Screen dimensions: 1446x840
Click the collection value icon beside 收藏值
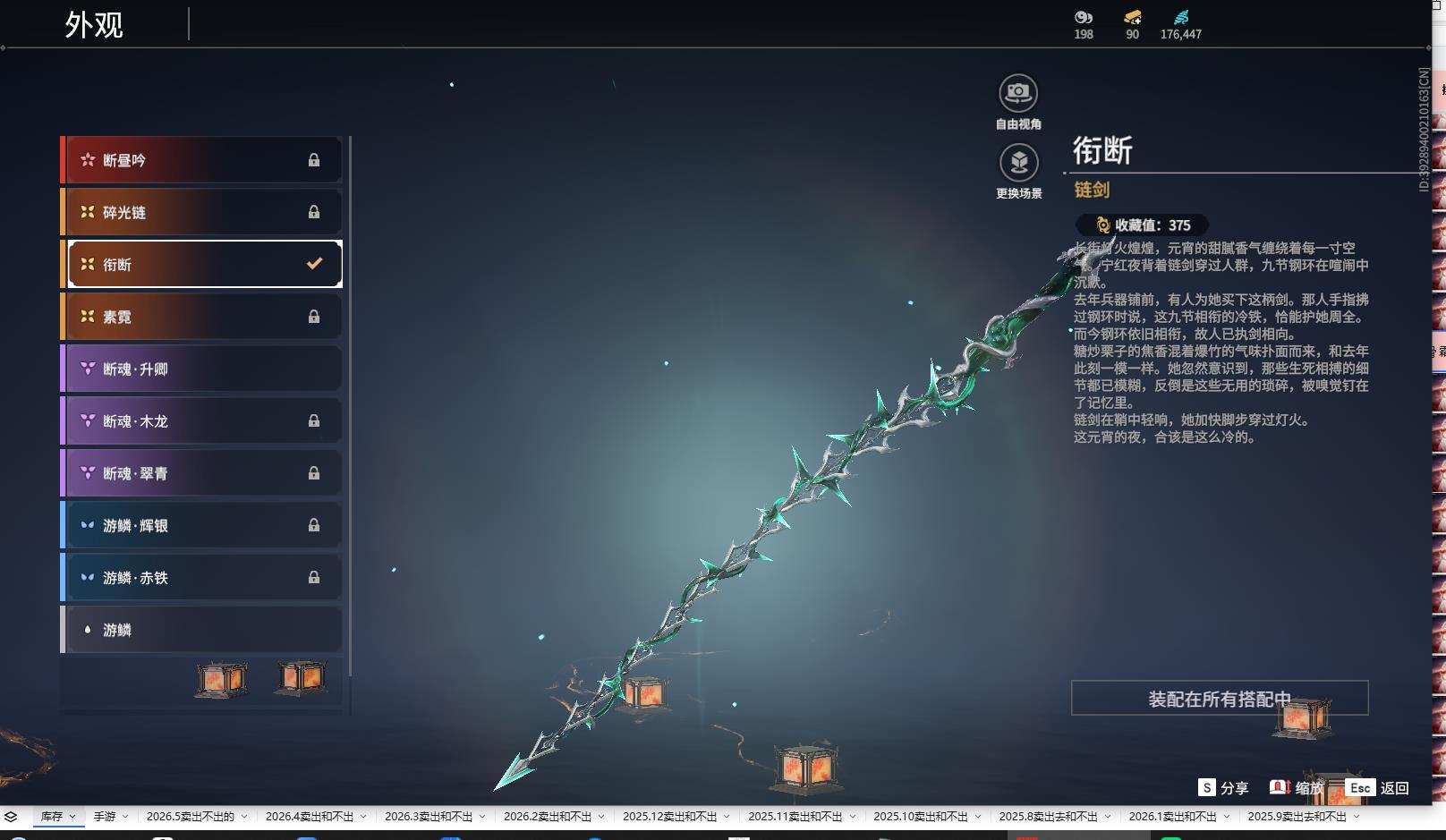click(1102, 225)
